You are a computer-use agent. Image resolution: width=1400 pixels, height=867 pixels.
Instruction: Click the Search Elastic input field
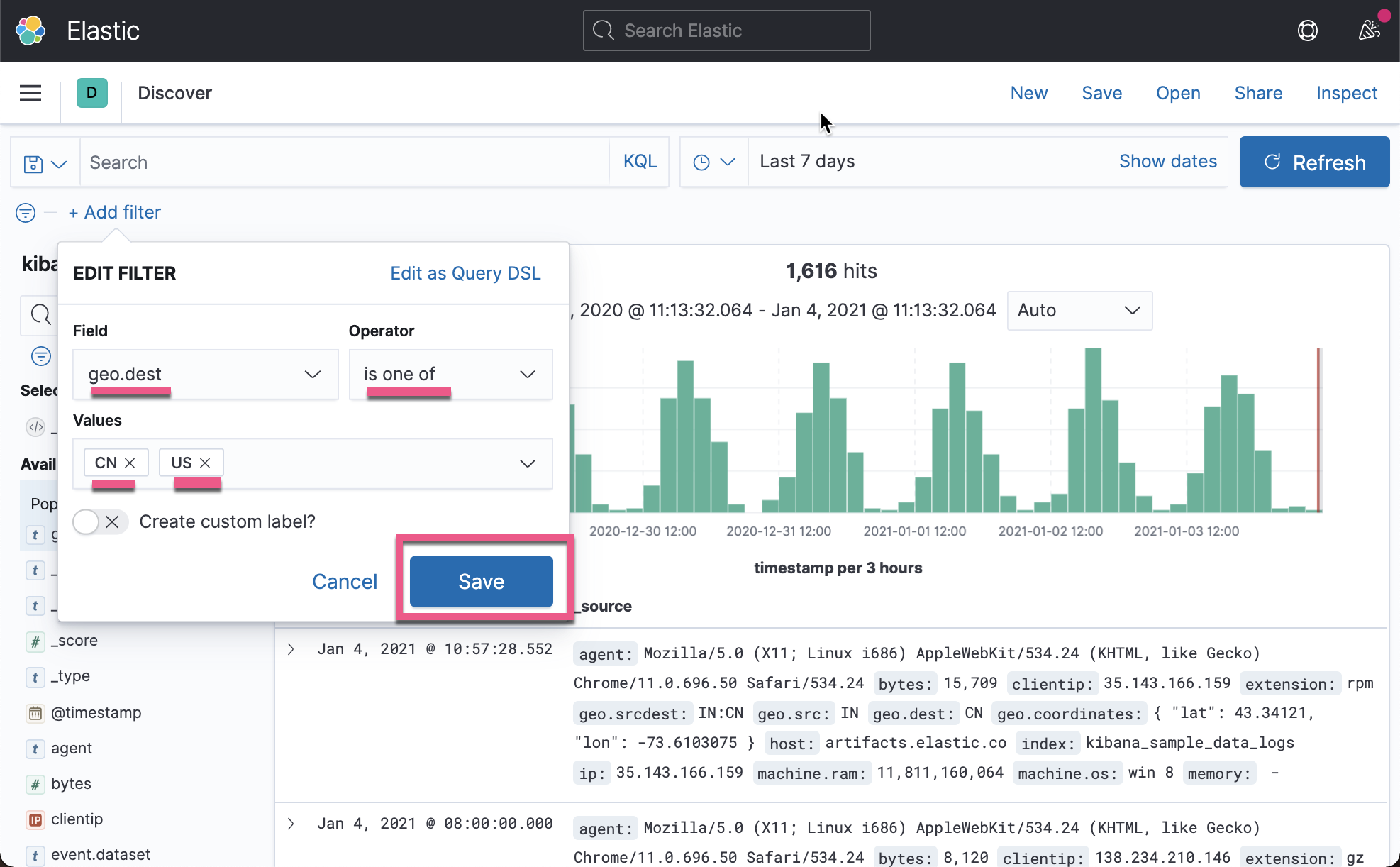(726, 31)
